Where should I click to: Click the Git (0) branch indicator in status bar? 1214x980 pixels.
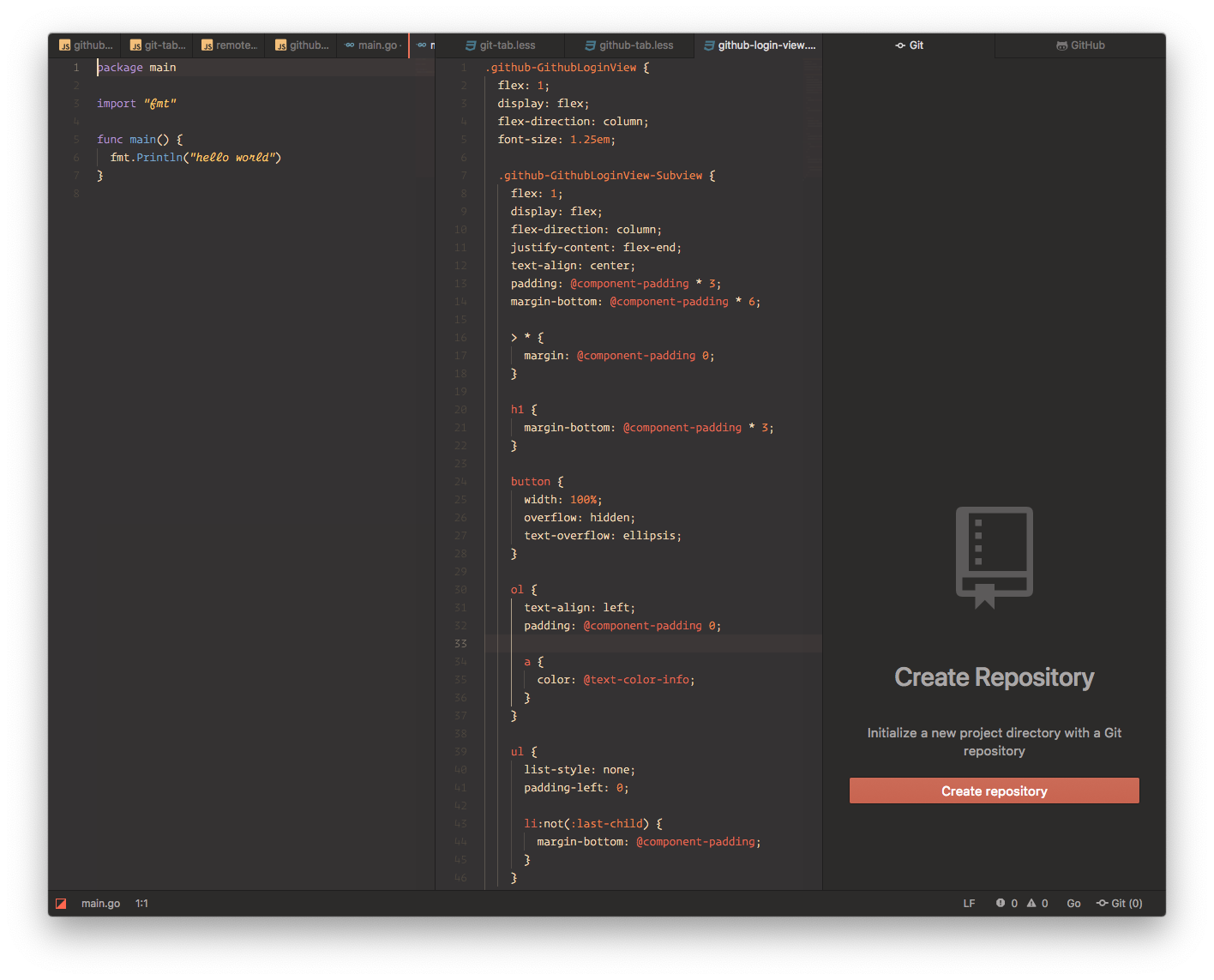pos(1119,902)
